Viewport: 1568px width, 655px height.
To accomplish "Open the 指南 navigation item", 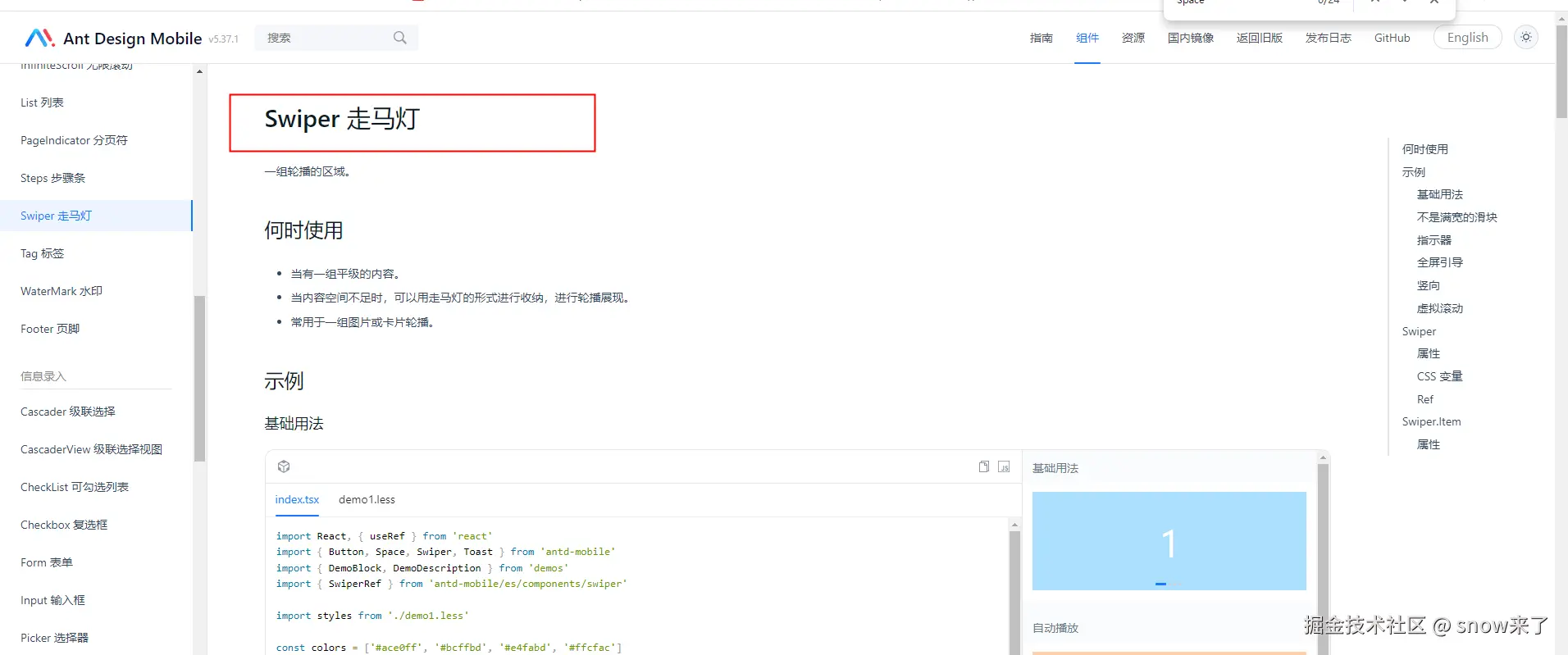I will 1042,38.
